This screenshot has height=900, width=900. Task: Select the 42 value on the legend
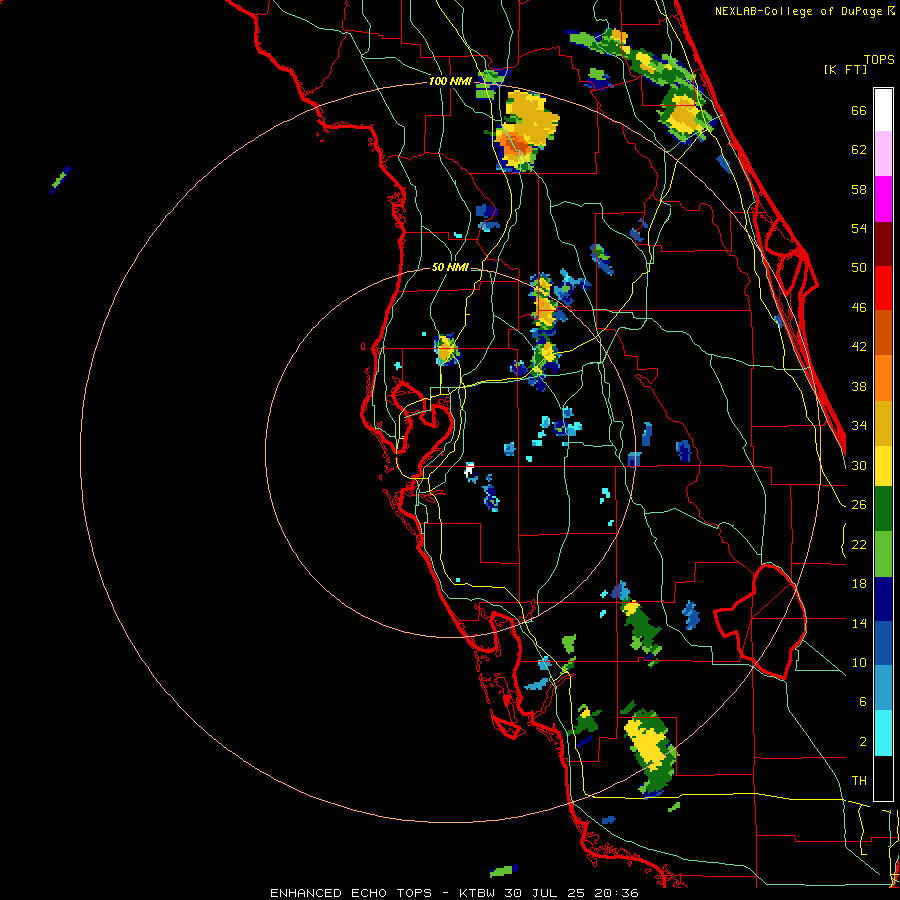tap(859, 347)
